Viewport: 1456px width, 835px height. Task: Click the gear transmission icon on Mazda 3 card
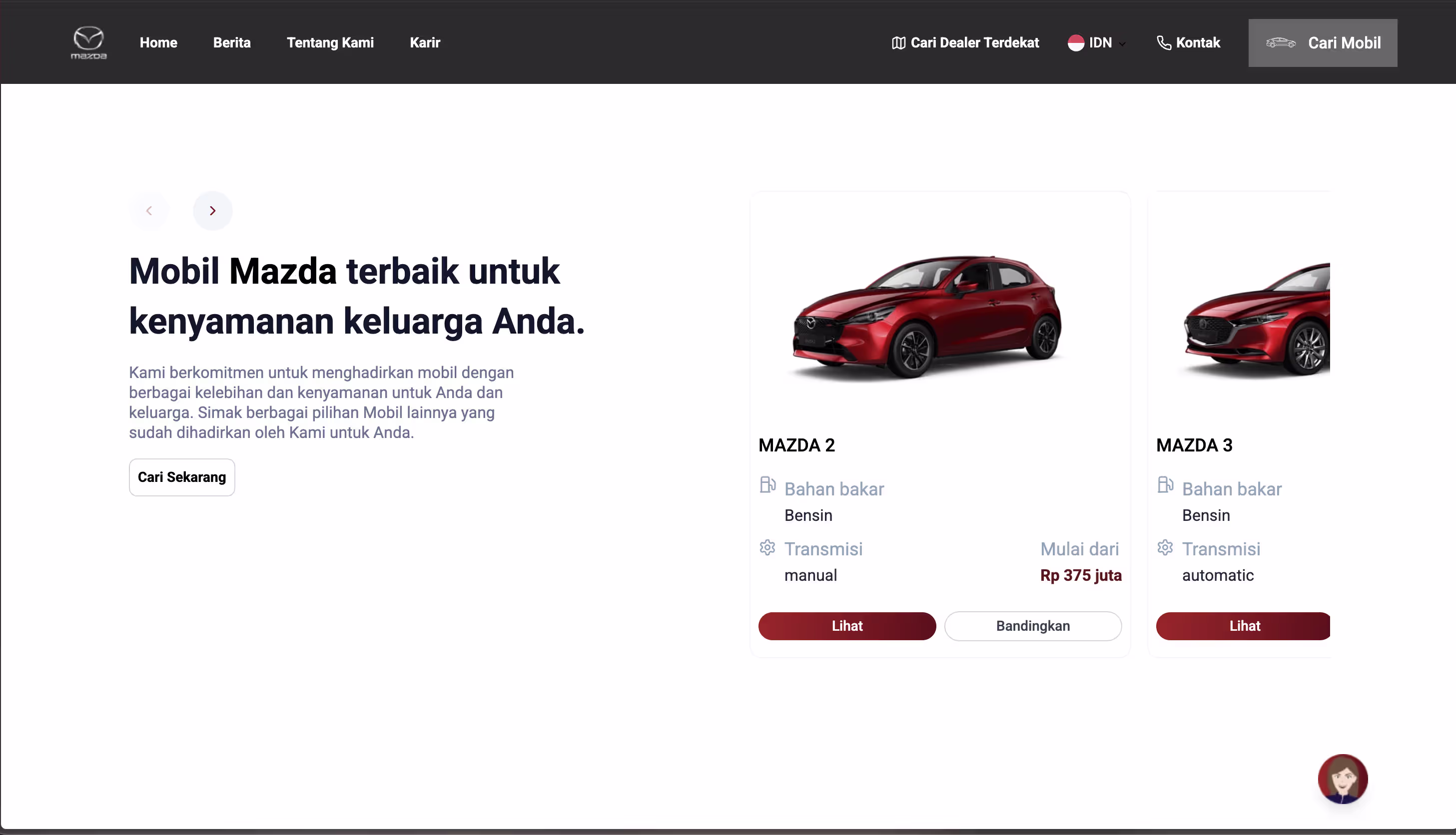point(1165,548)
